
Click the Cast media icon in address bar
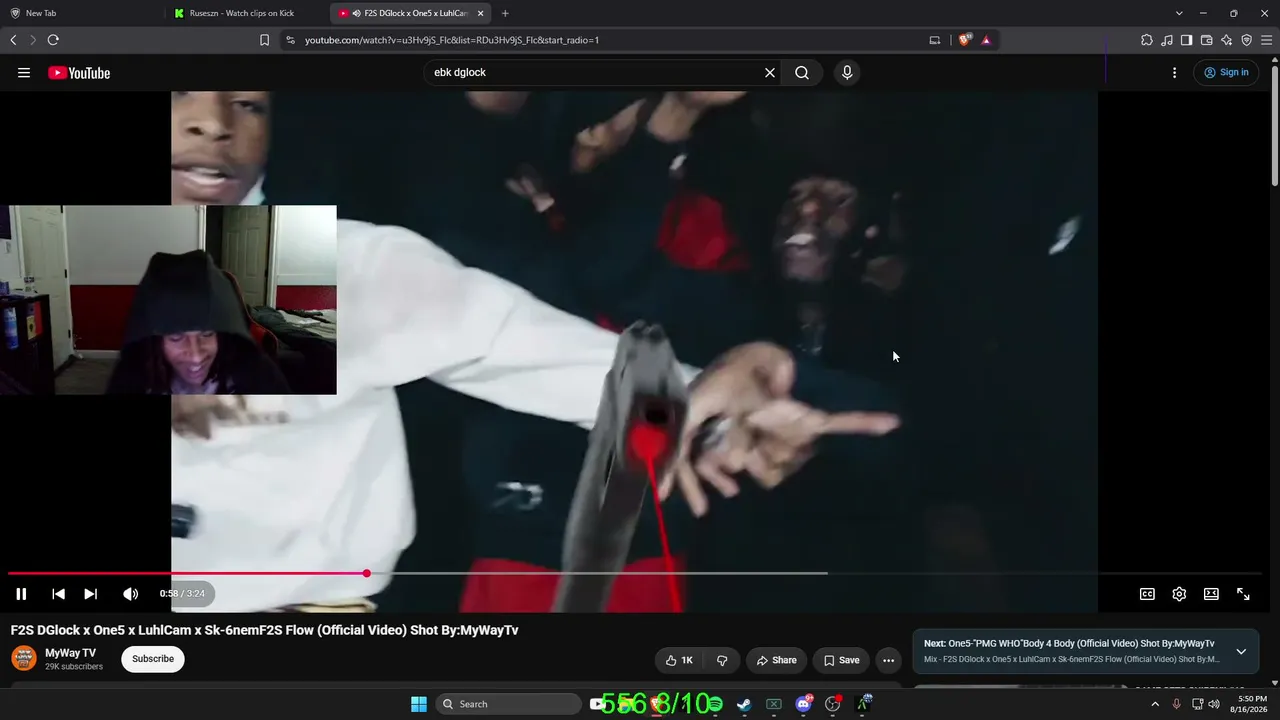(934, 40)
